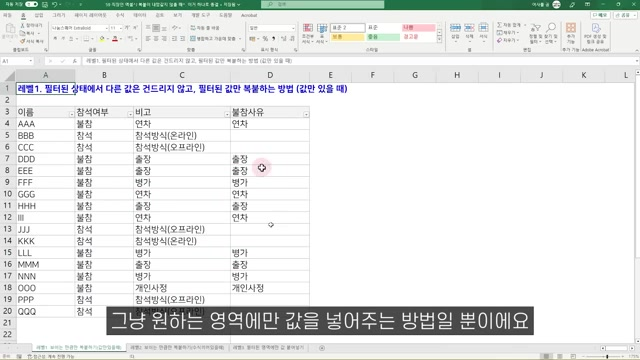640x360 pixels.
Task: Click the zoom slider in status bar
Action: (607, 356)
